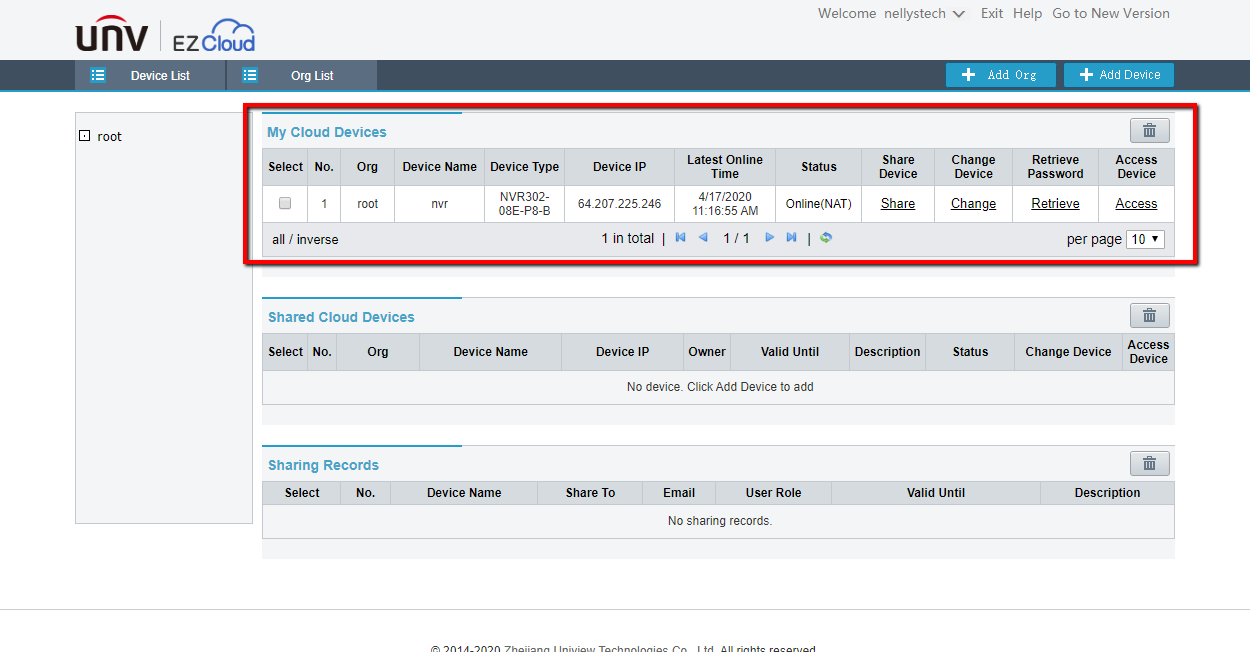Click the trash icon in Sharing Records
This screenshot has height=652, width=1250.
point(1149,464)
